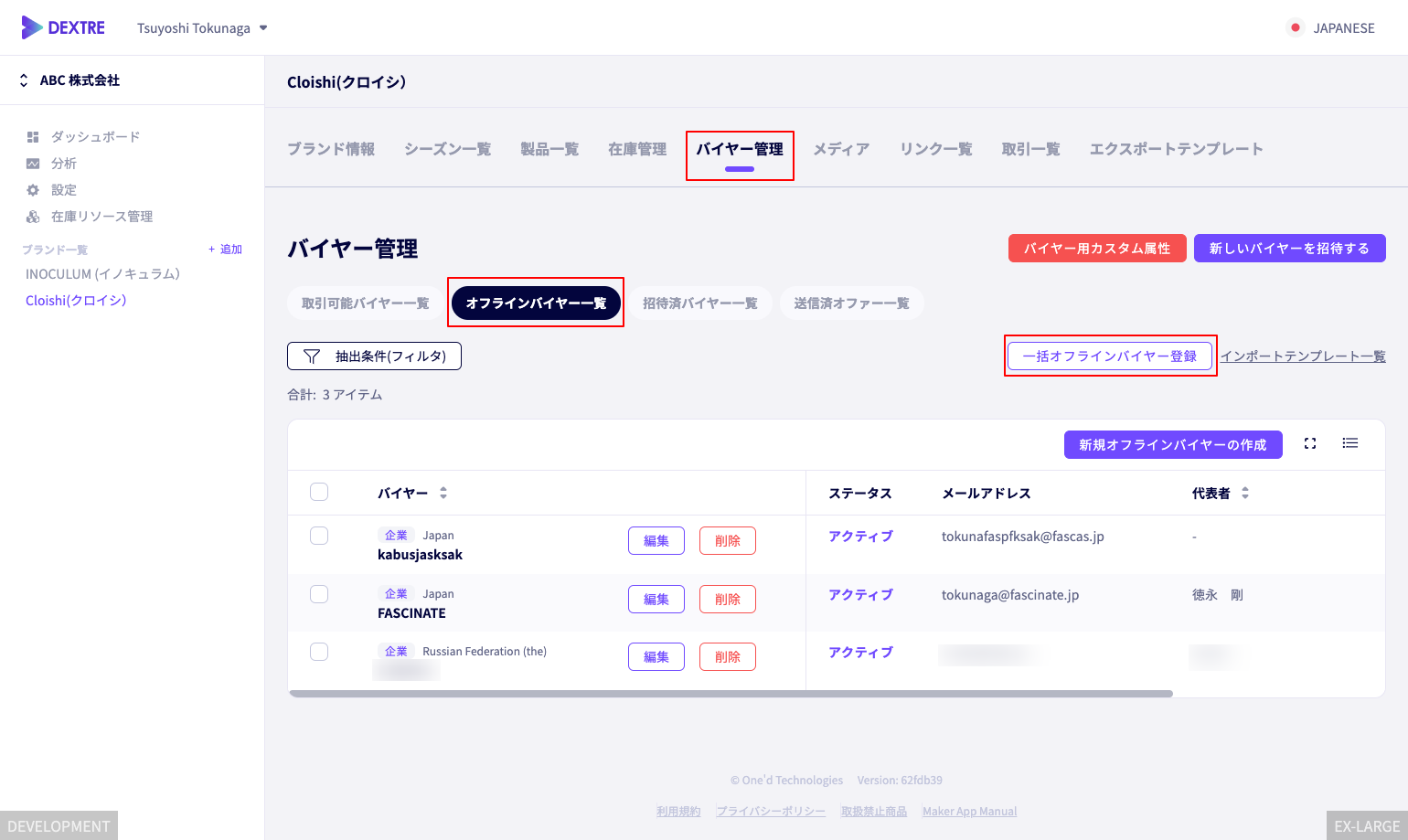
Task: Click 一括オフラインバイヤー登録 button
Action: (x=1110, y=356)
